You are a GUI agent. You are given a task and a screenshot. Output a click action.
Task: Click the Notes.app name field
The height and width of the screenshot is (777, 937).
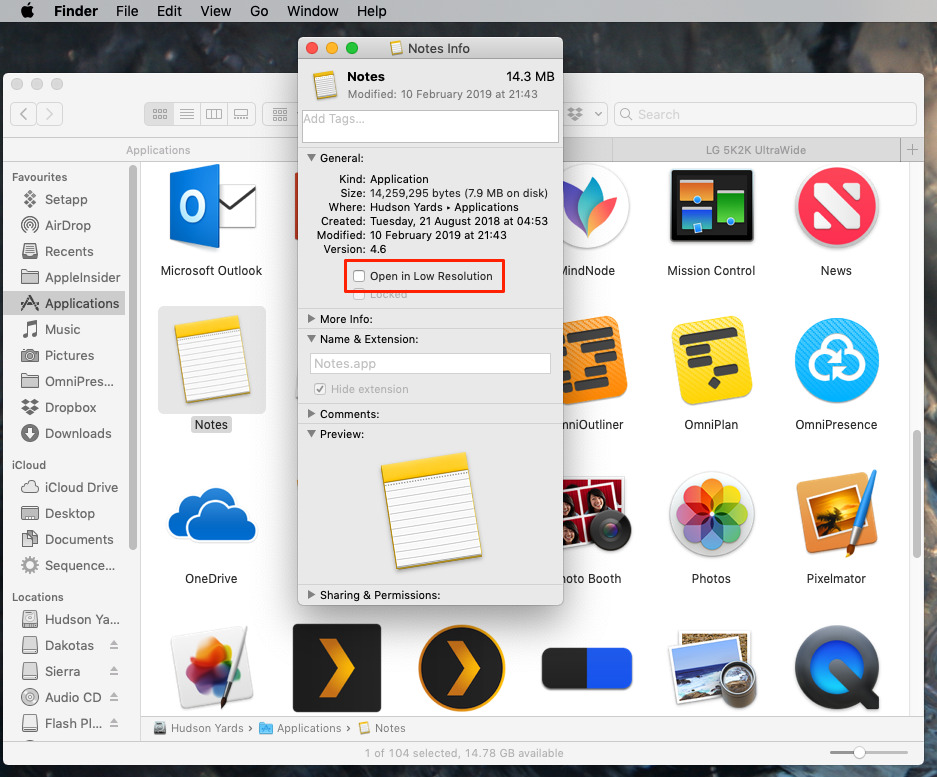click(430, 363)
